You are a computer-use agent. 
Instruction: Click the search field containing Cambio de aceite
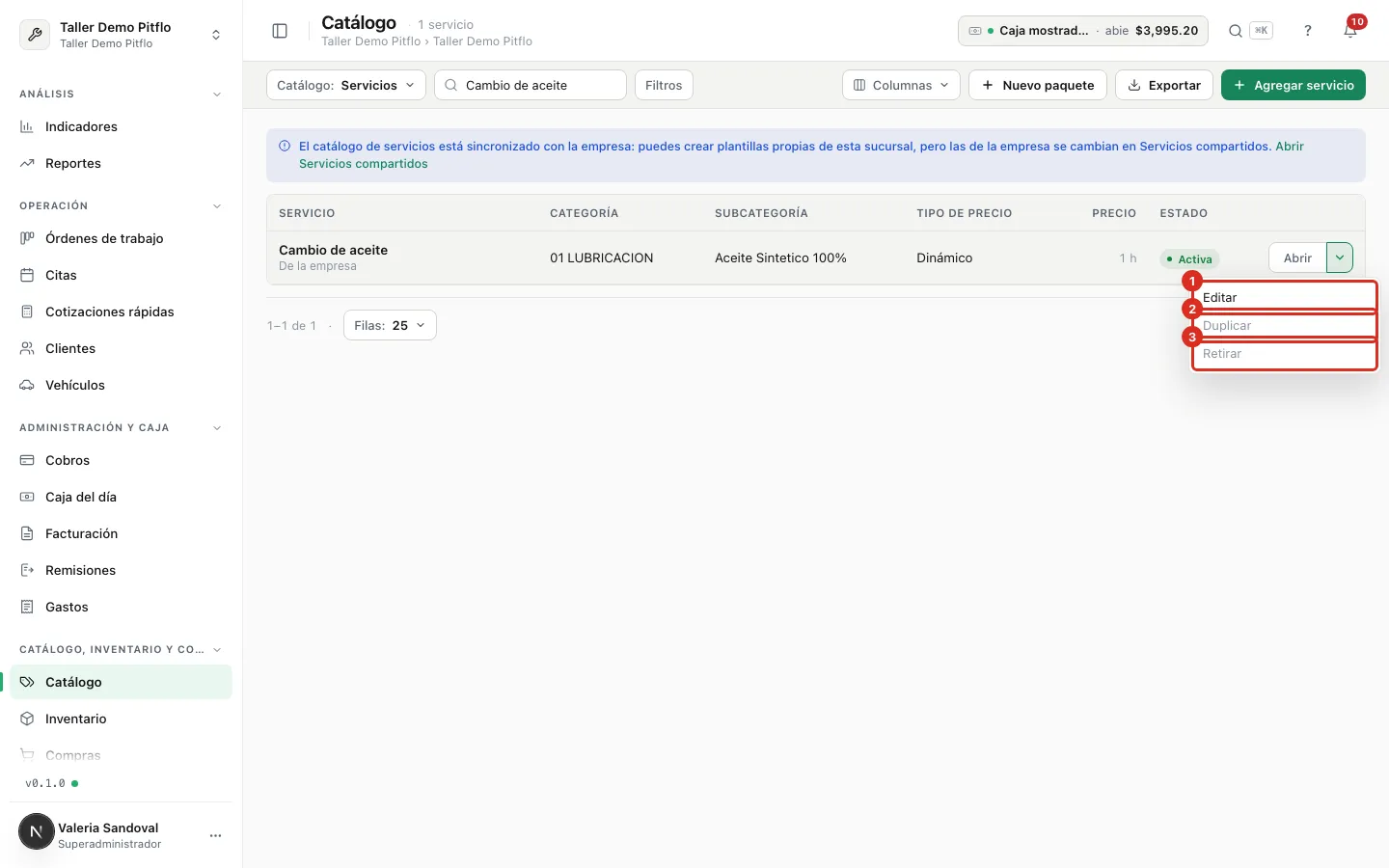[x=531, y=85]
